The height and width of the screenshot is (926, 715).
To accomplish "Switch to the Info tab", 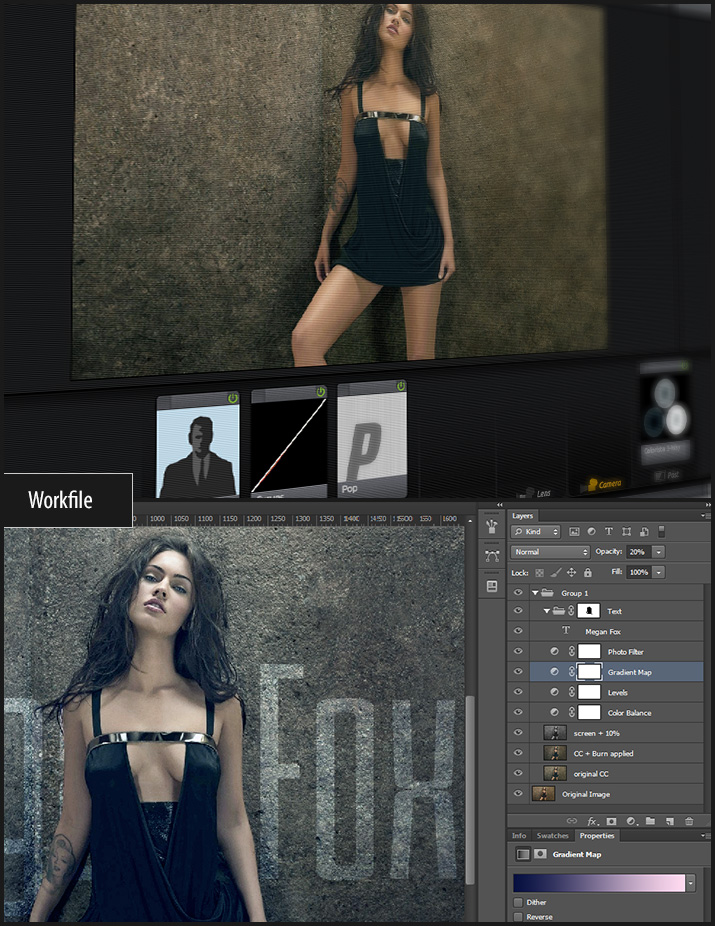I will point(519,835).
